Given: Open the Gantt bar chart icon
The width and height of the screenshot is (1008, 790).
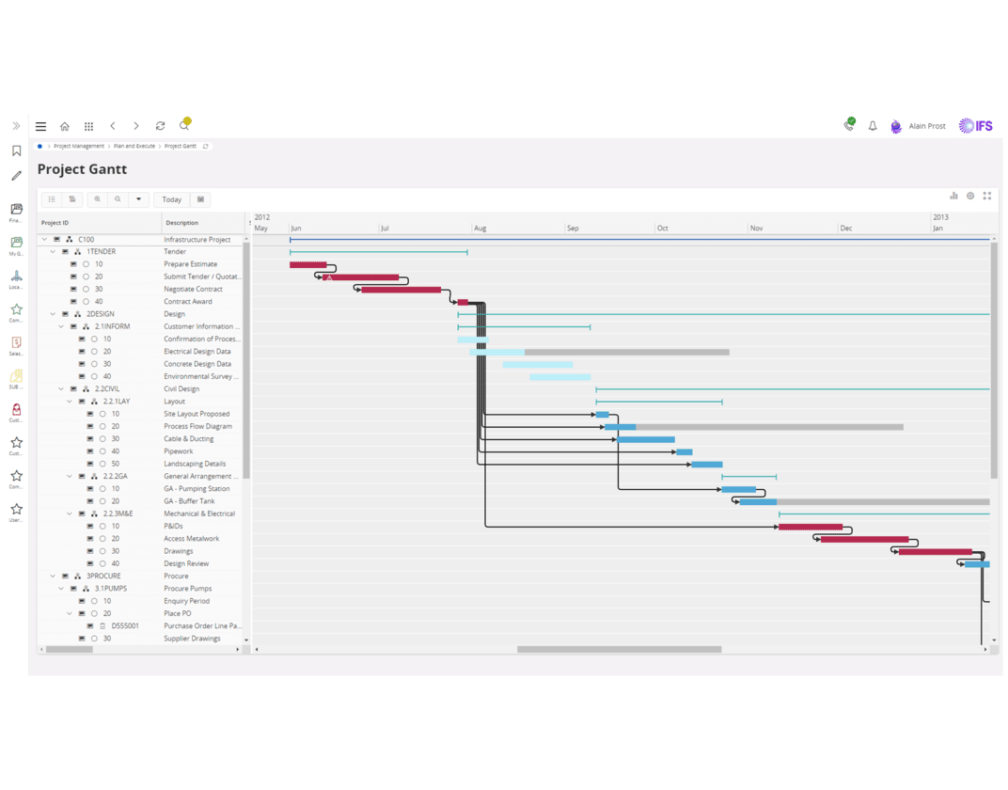Looking at the screenshot, I should click(953, 196).
